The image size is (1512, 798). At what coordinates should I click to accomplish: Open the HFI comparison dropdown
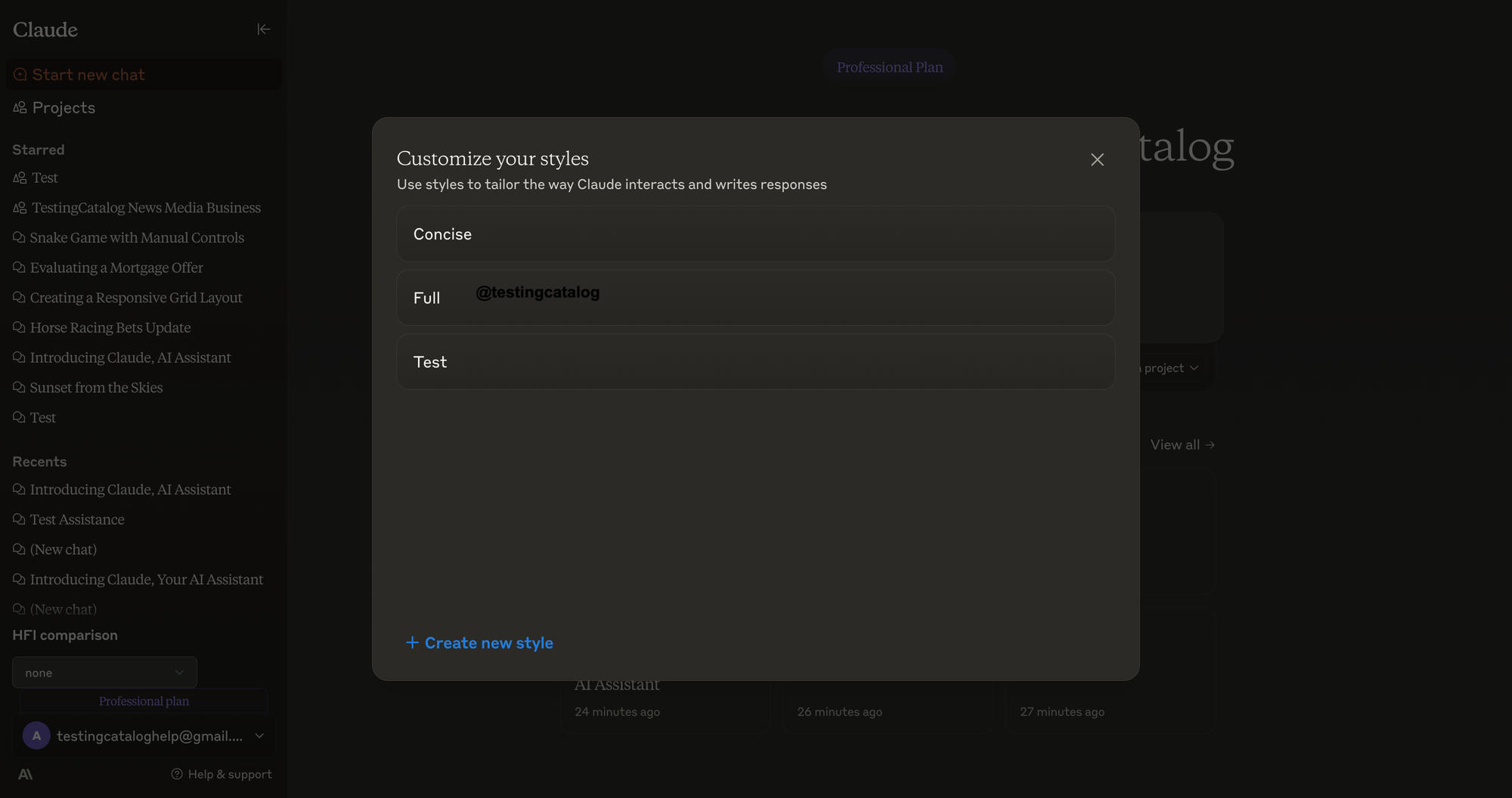click(104, 673)
